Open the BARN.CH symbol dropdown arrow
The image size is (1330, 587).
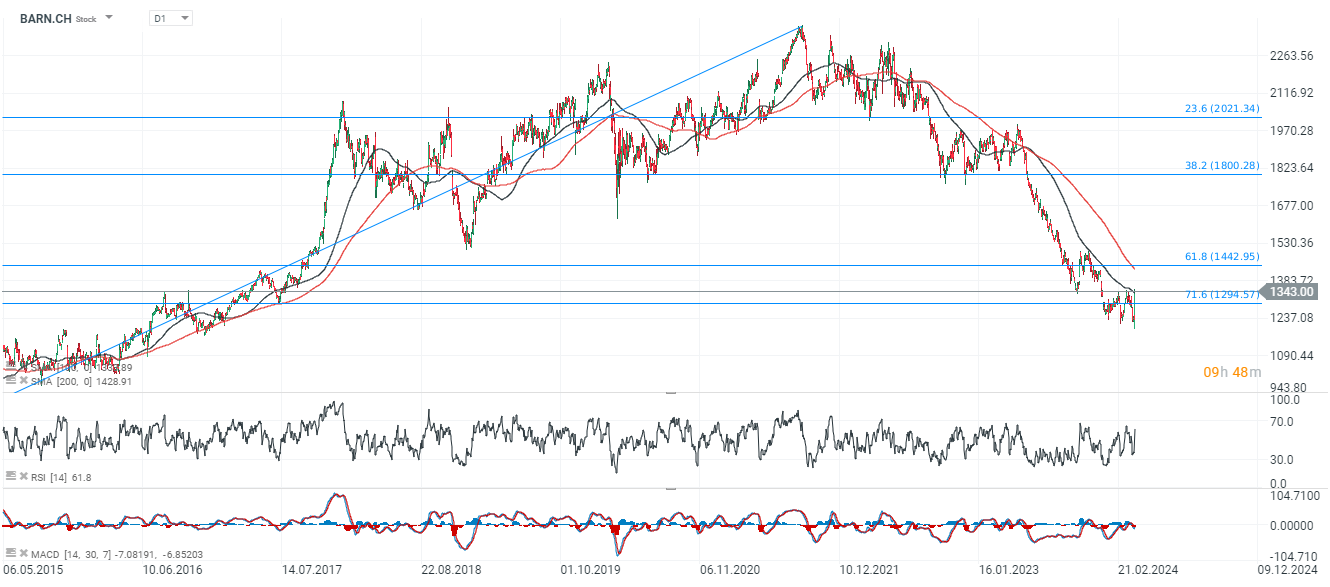point(109,18)
